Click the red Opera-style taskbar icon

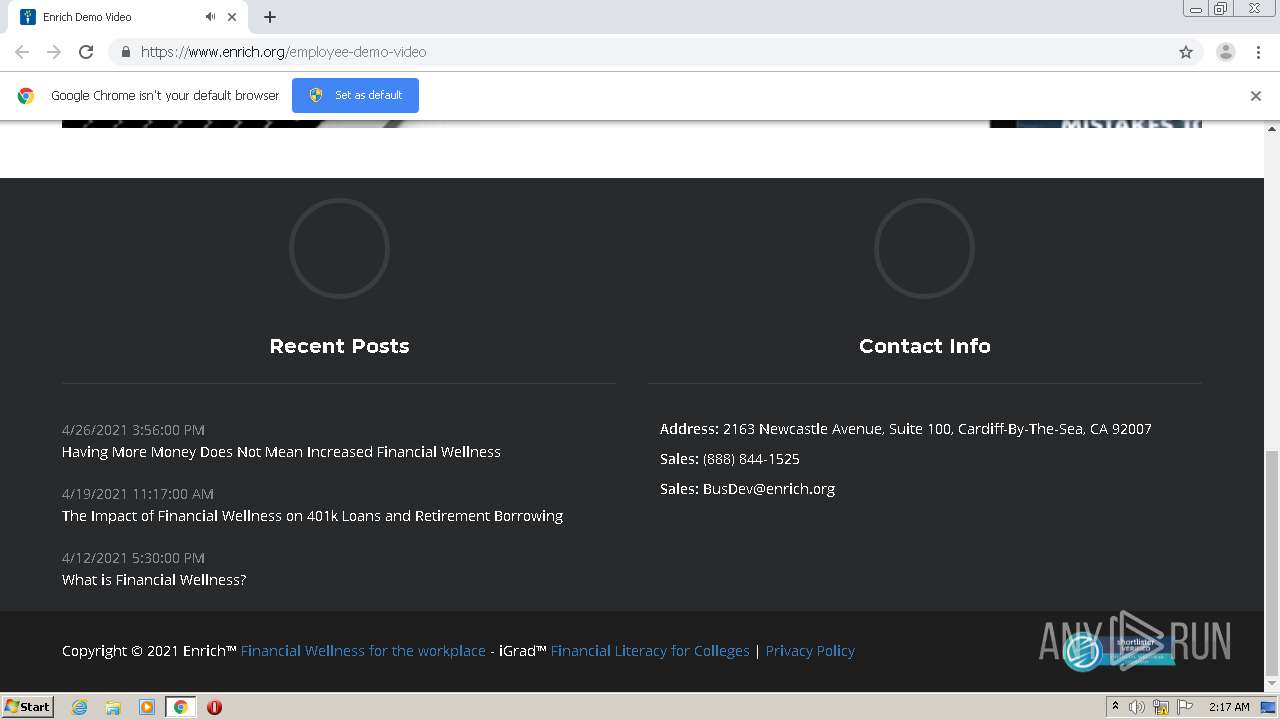(x=214, y=707)
